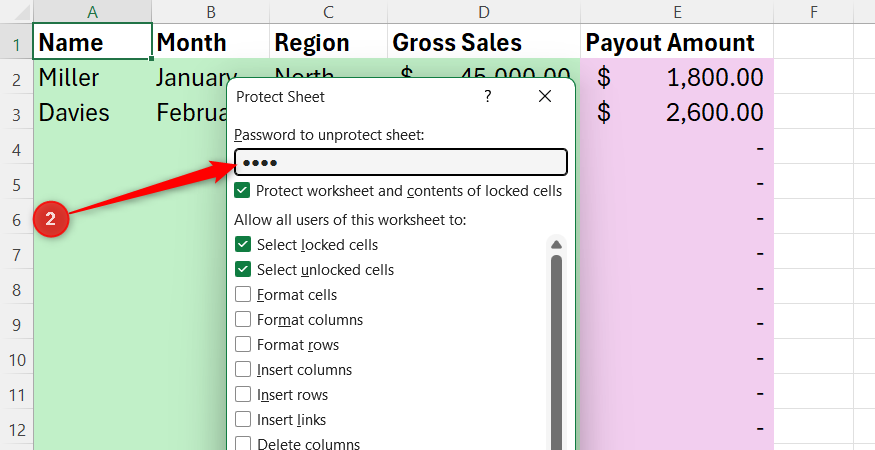Toggle Protect worksheet and contents of locked cells
The image size is (875, 450).
pos(242,191)
